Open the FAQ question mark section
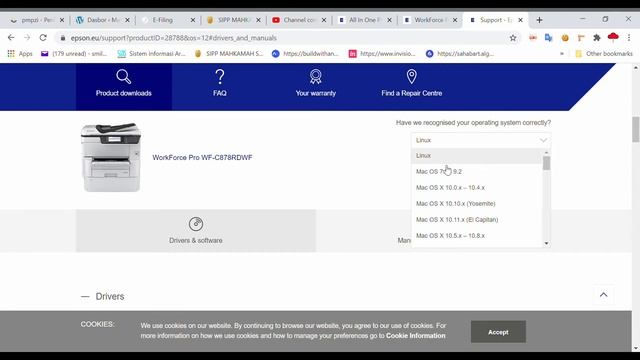Image resolution: width=640 pixels, height=360 pixels. coord(220,83)
